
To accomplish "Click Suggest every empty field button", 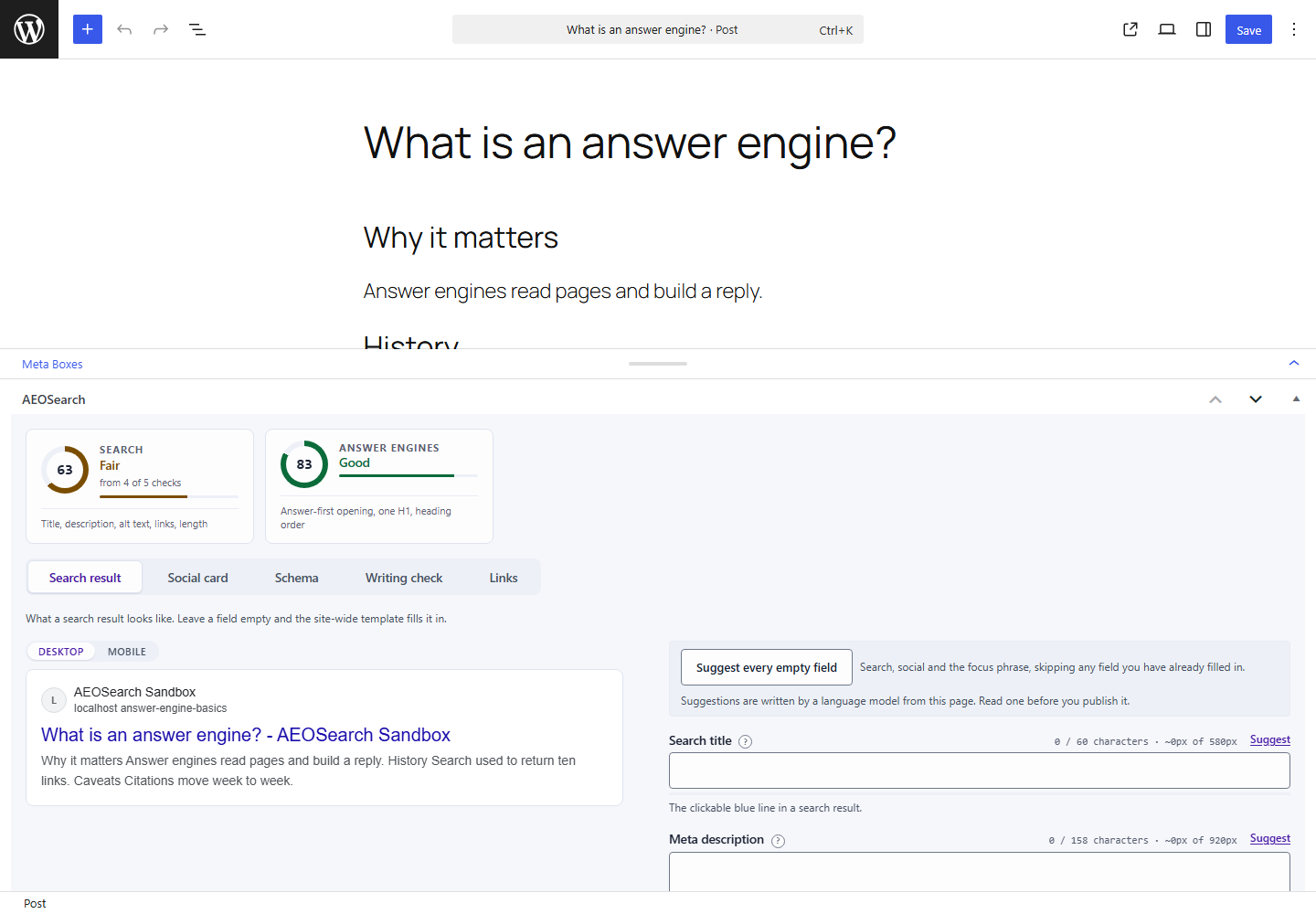I will [767, 667].
